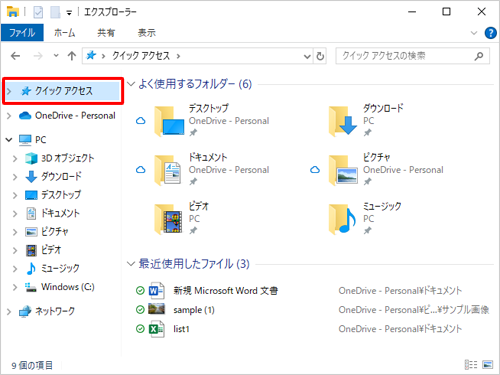Viewport: 500px width, 375px height.
Task: Expand the ネットワーク tree node
Action: coord(9,312)
